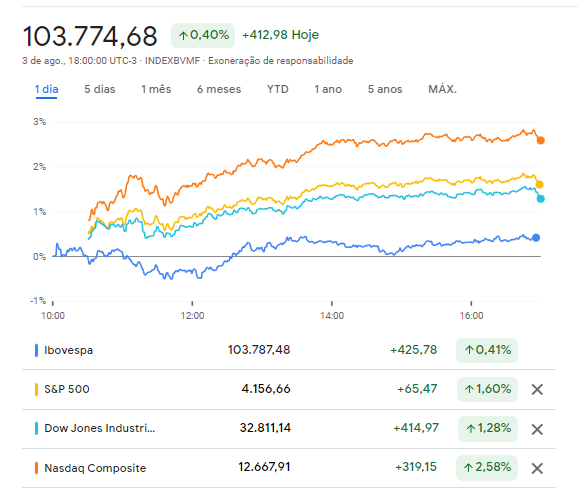This screenshot has height=496, width=578.
Task: Open Exoneração de responsabilidade link
Action: tap(281, 60)
